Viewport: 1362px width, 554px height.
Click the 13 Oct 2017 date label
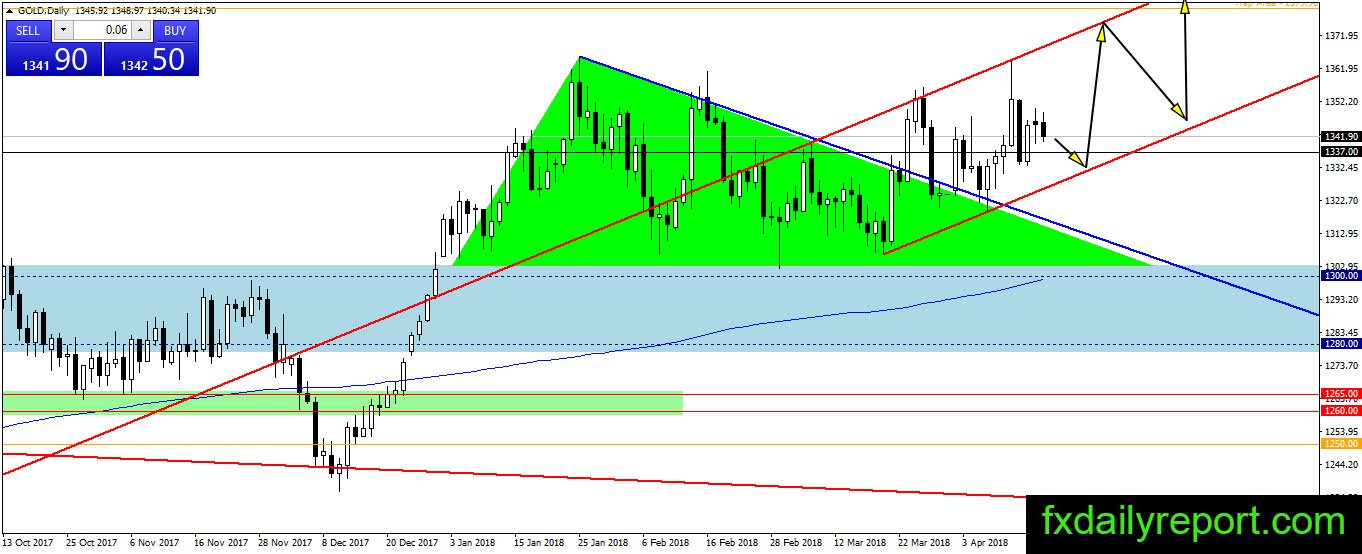tap(29, 543)
